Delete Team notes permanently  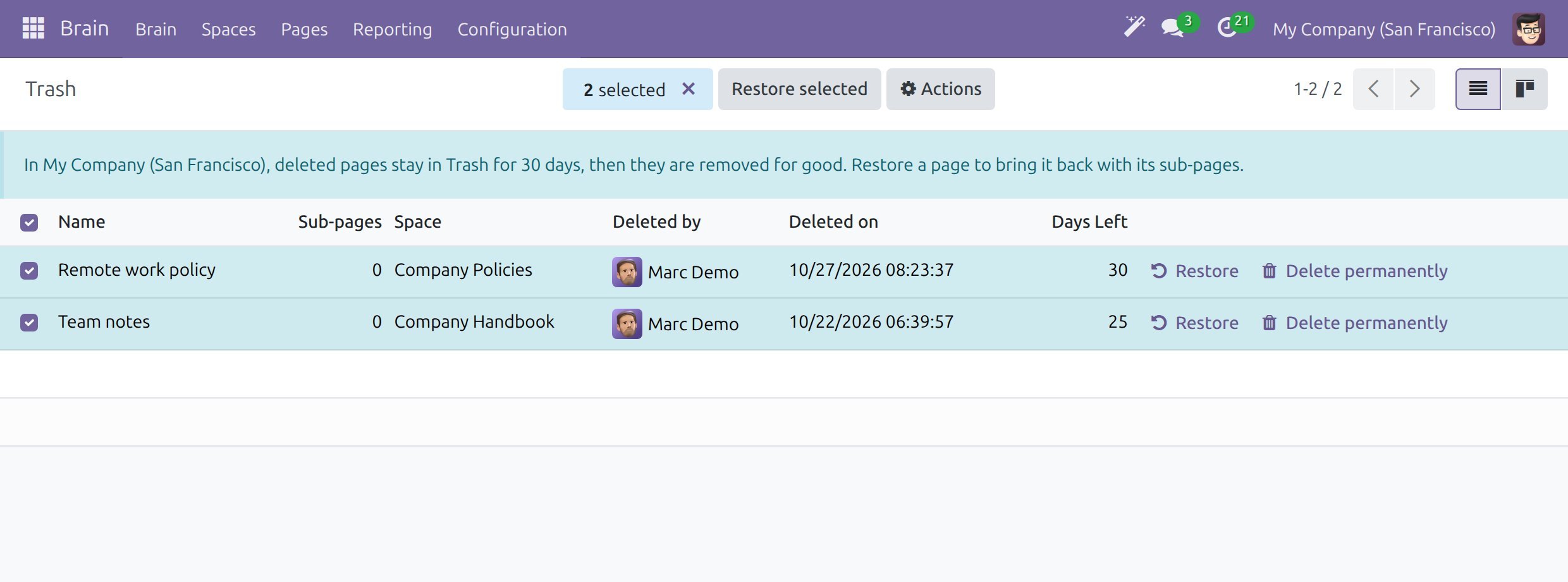[x=1354, y=323]
